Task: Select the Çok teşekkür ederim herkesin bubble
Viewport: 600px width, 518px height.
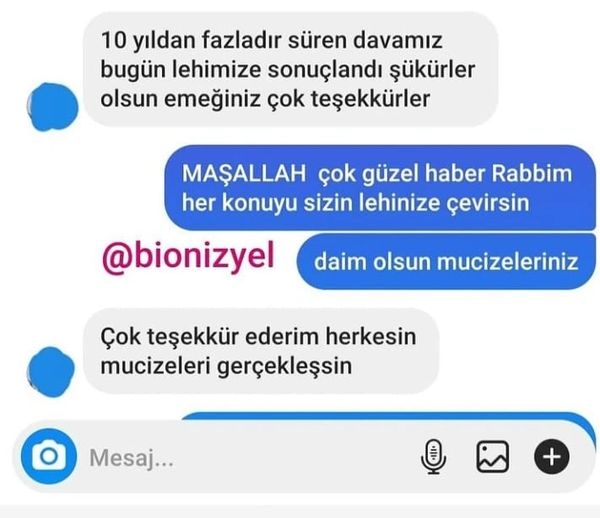Action: click(261, 351)
